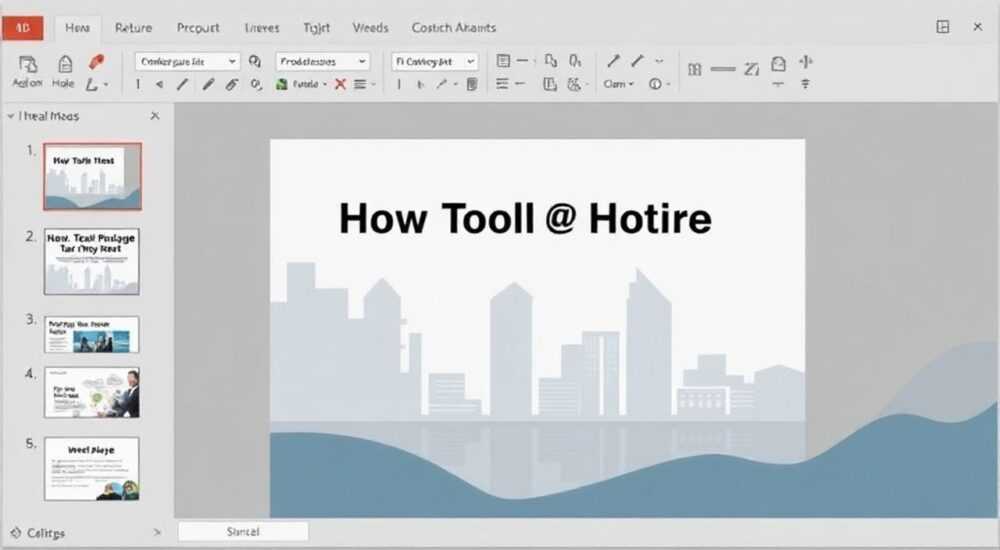Click the magnifier icon below the first magnifier
This screenshot has height=550, width=1000.
click(256, 84)
